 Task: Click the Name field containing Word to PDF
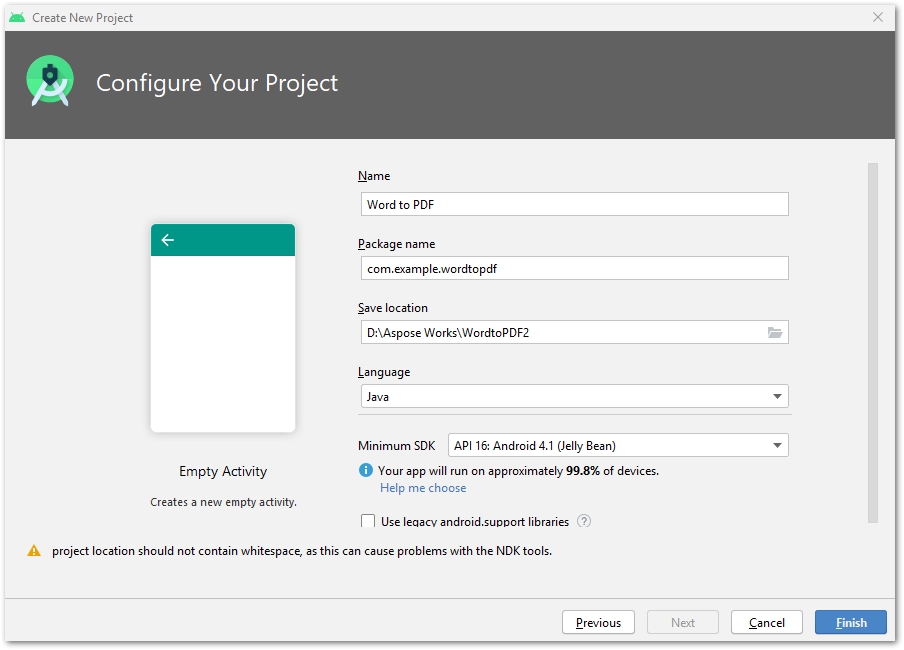[574, 204]
